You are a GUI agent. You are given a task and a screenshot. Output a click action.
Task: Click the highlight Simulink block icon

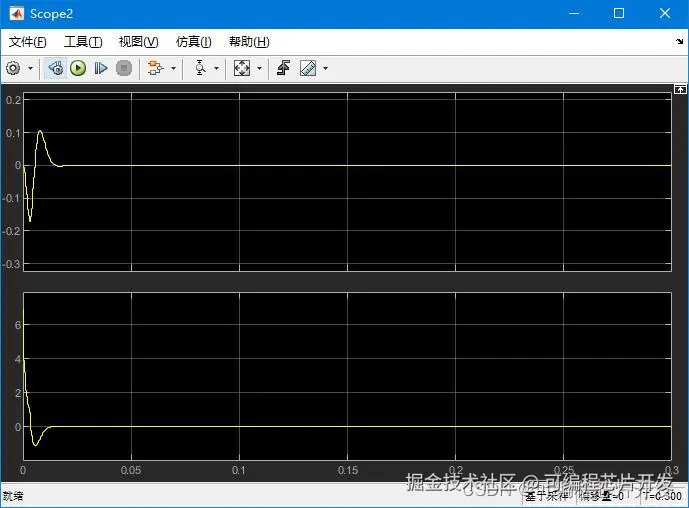pyautogui.click(x=55, y=68)
